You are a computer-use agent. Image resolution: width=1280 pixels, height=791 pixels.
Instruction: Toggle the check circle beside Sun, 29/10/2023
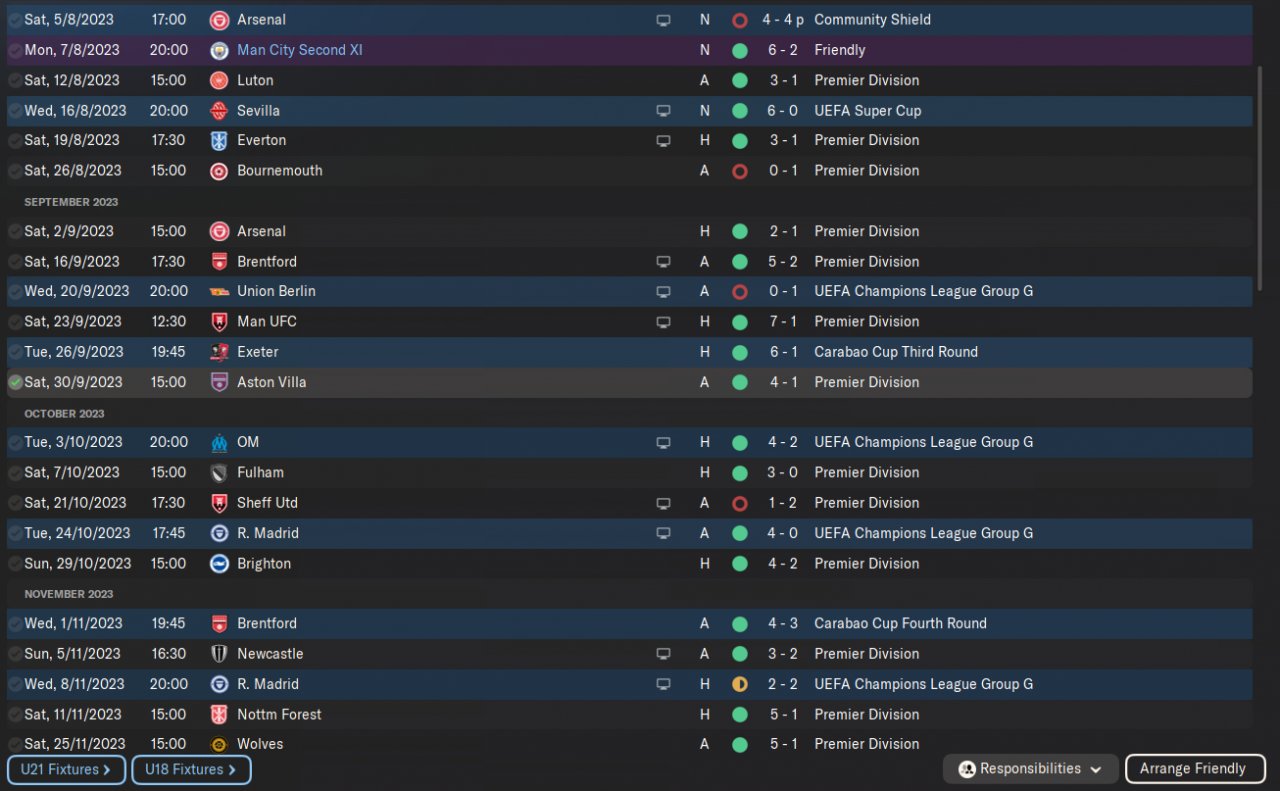point(15,563)
